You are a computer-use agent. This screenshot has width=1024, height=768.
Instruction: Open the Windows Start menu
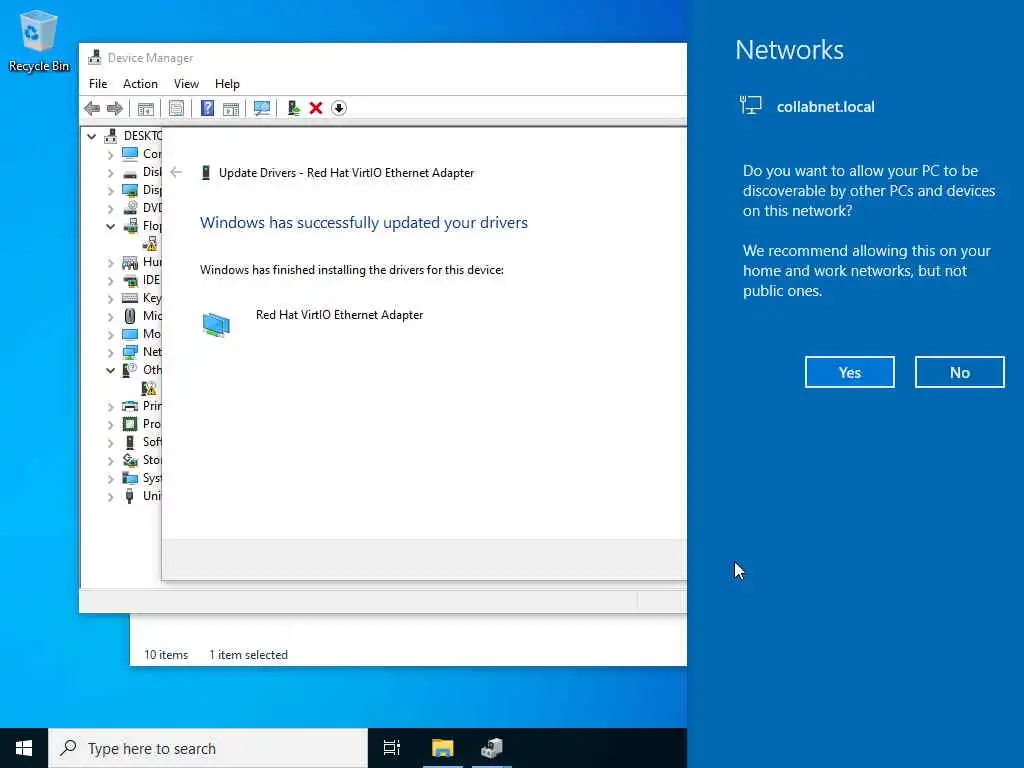(x=24, y=748)
